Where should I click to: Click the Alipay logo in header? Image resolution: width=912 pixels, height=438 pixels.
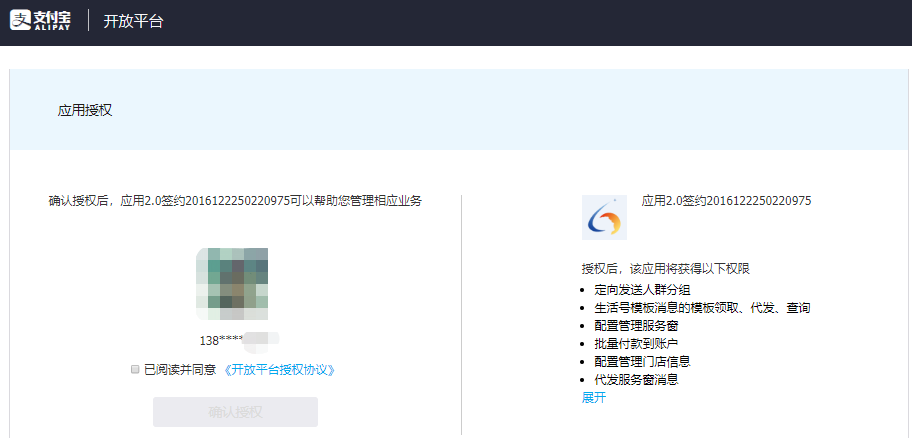[41, 22]
